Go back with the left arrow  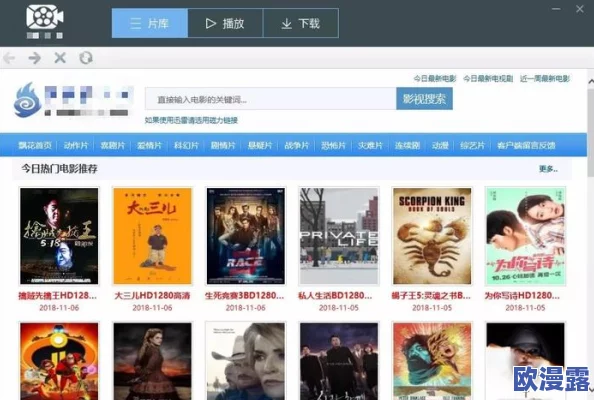click(x=9, y=58)
